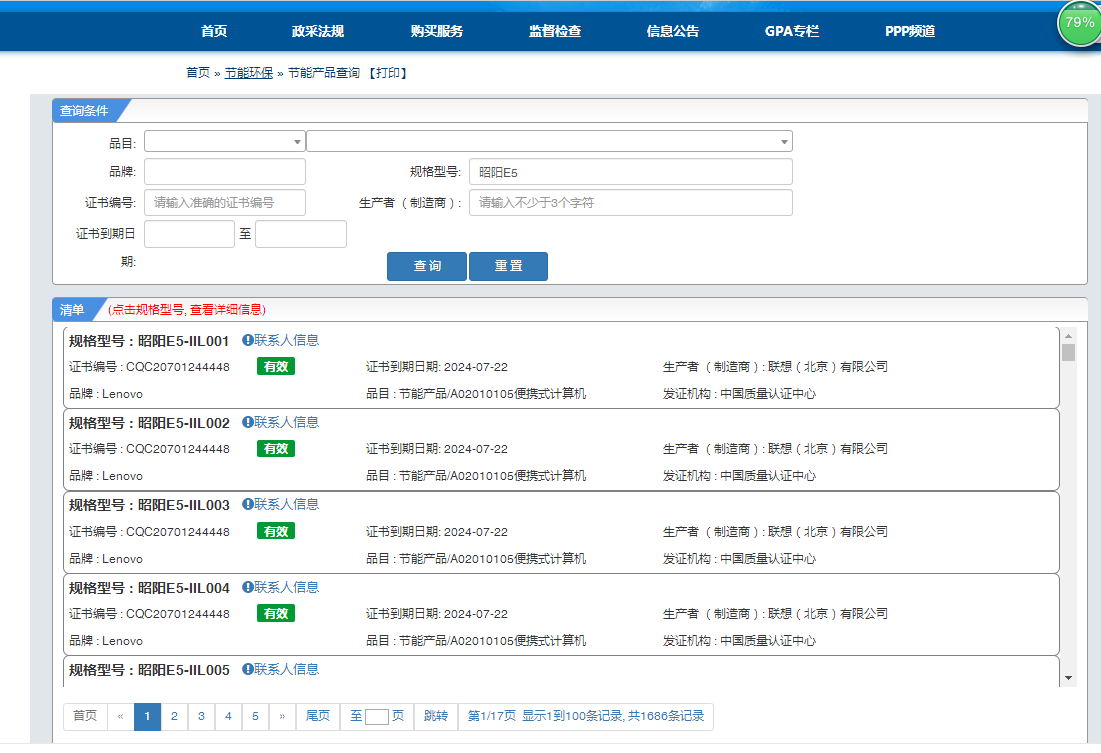Click the info icon beside 昭阳E5-IIL003
Screen dimensions: 1101x753
click(248, 504)
